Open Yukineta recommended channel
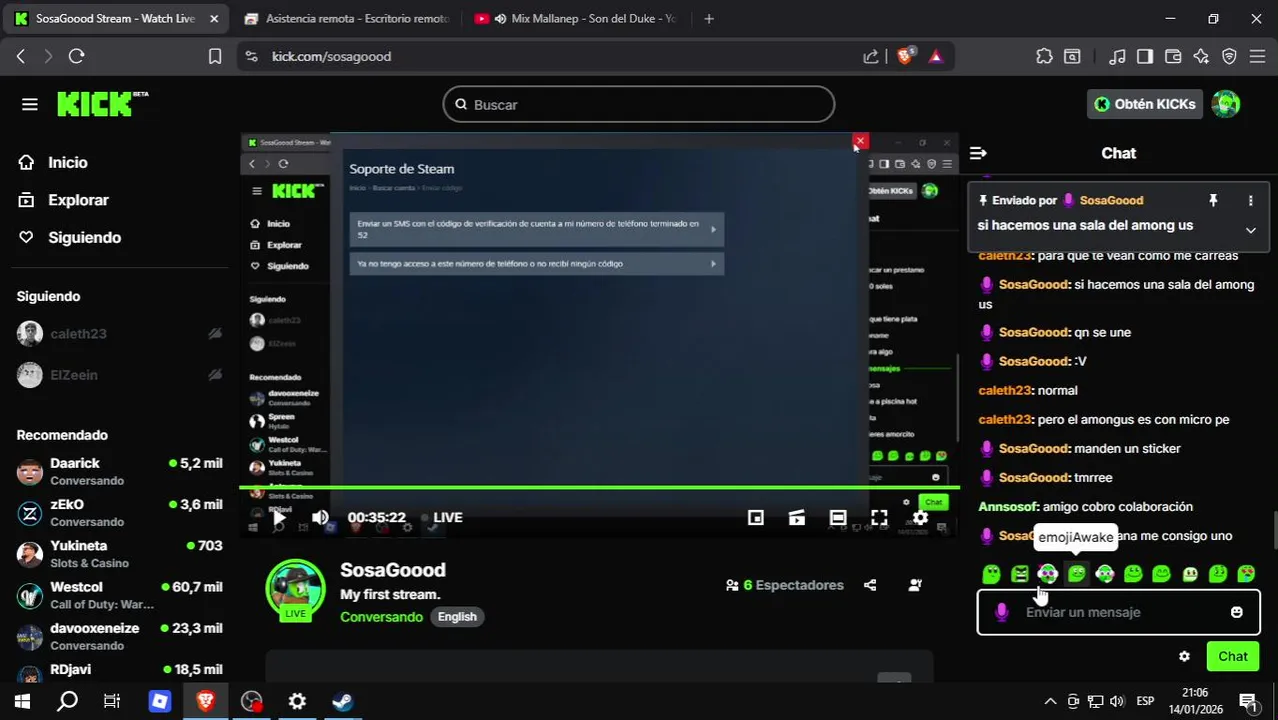1278x720 pixels. tap(119, 554)
